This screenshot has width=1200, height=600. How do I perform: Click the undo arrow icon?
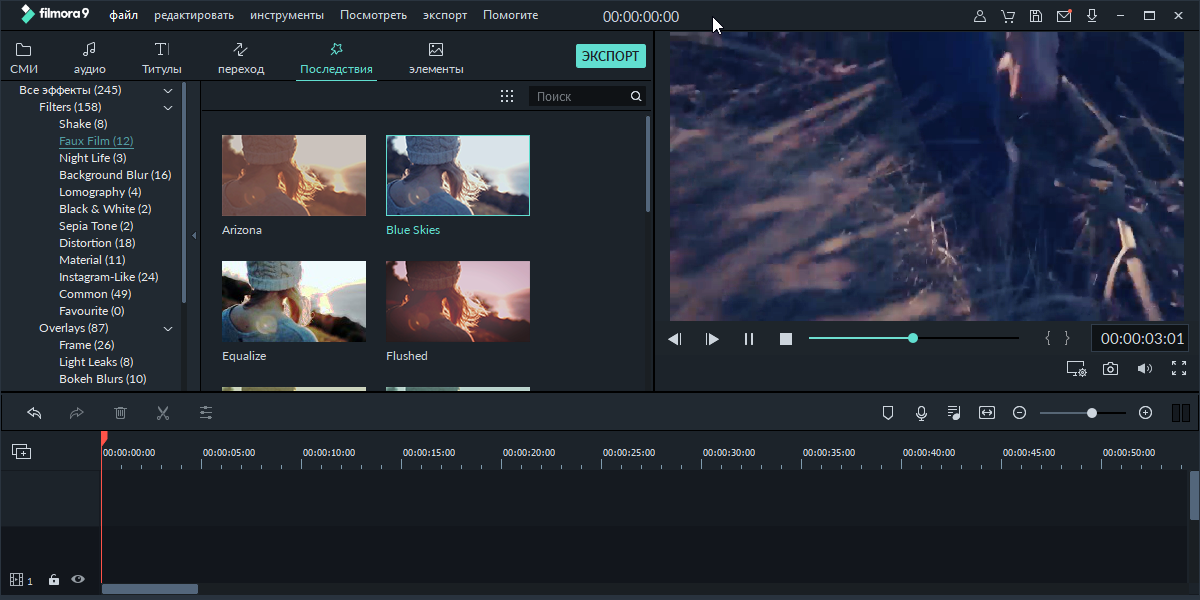34,413
